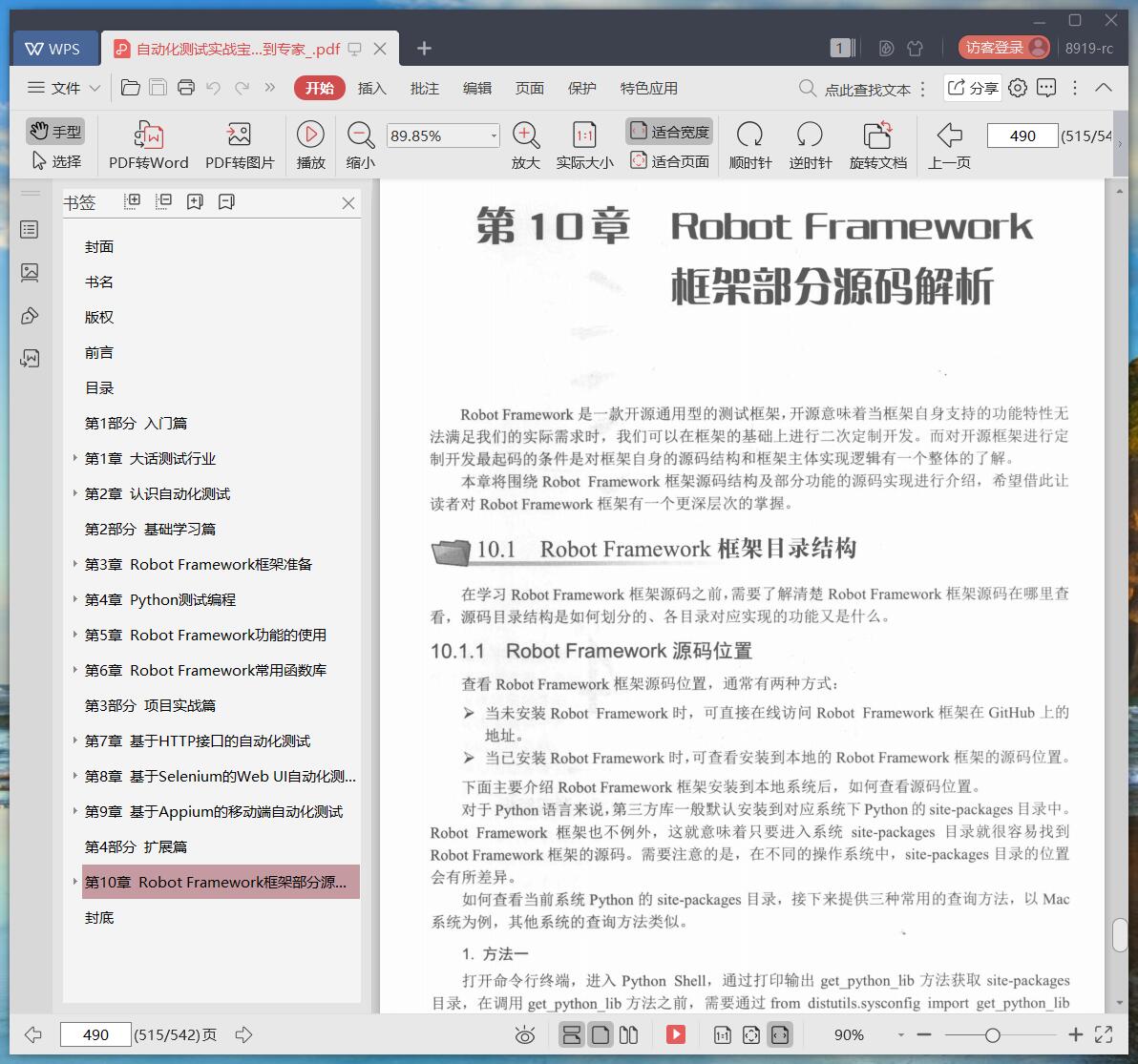This screenshot has height=1064, width=1138.
Task: Click the toolbar page number field 490
Action: click(x=1022, y=136)
